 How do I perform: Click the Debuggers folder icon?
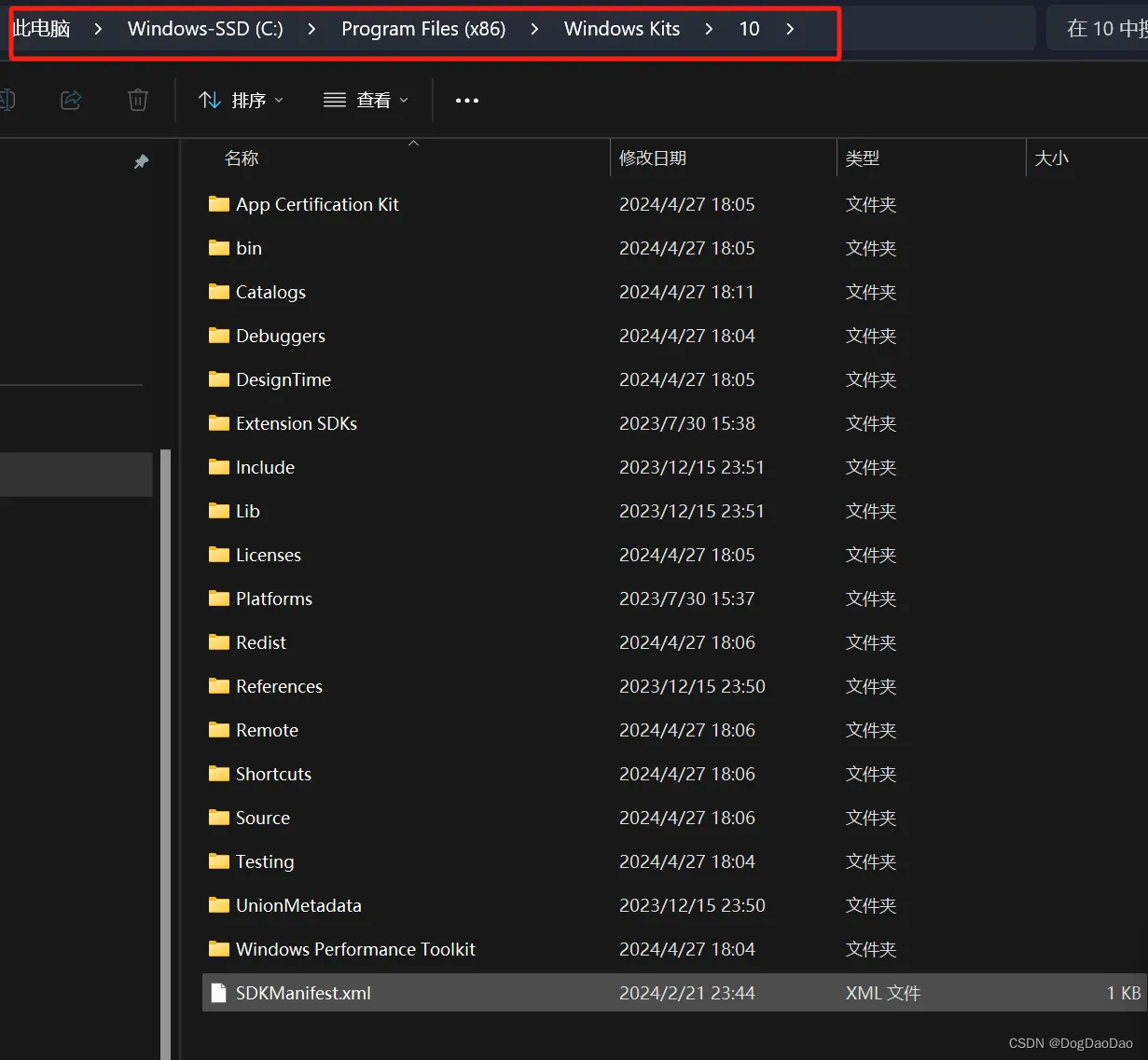(x=219, y=336)
